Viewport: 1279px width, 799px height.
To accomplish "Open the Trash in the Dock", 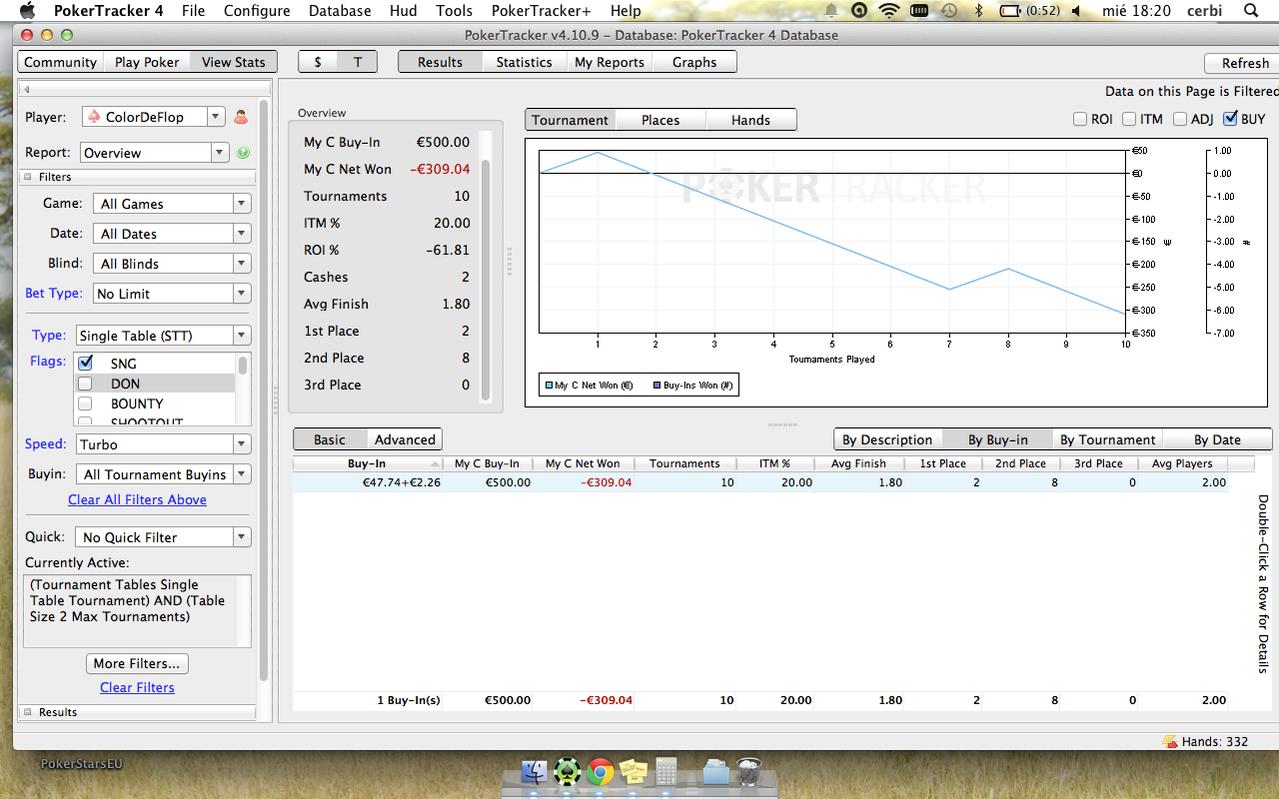I will click(749, 771).
